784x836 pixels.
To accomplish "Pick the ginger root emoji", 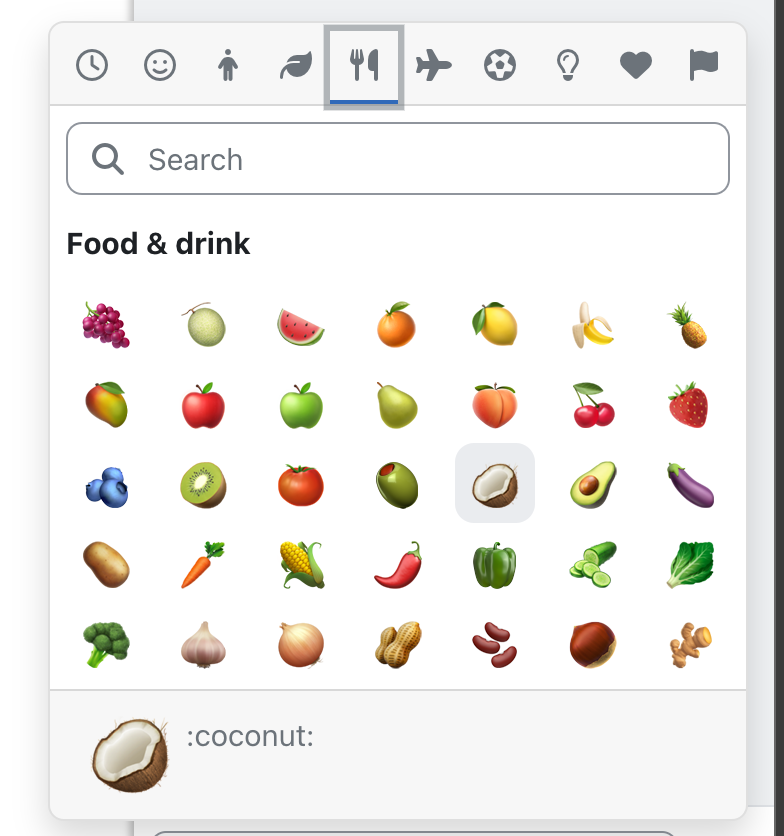I will pos(690,644).
